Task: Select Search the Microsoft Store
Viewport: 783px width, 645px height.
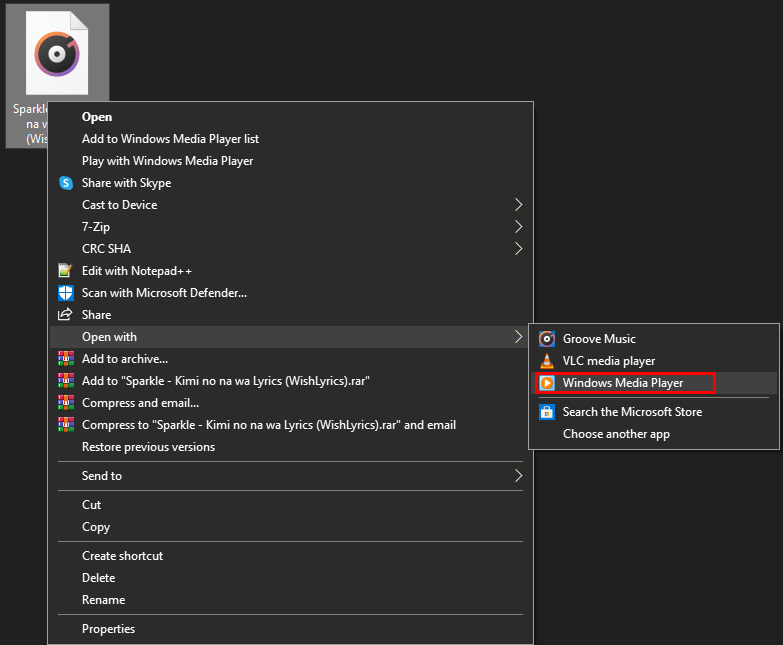Action: pos(654,412)
